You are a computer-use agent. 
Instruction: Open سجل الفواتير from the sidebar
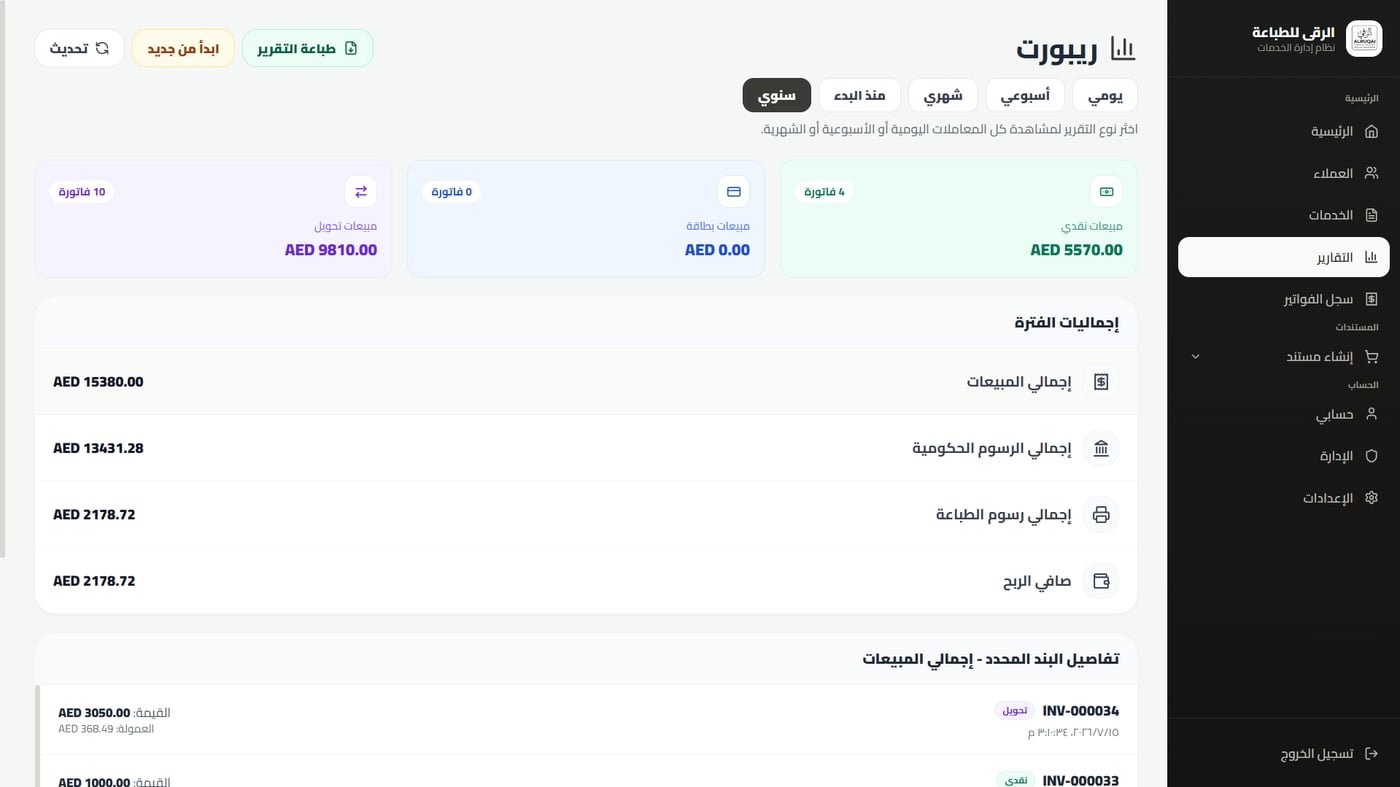1284,299
